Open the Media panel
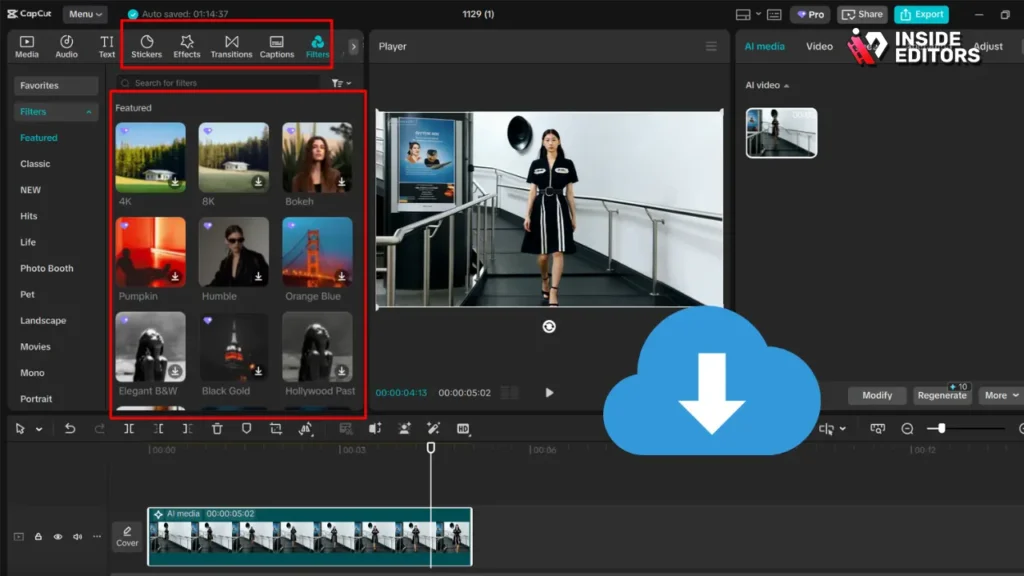1024x576 pixels. pos(27,46)
